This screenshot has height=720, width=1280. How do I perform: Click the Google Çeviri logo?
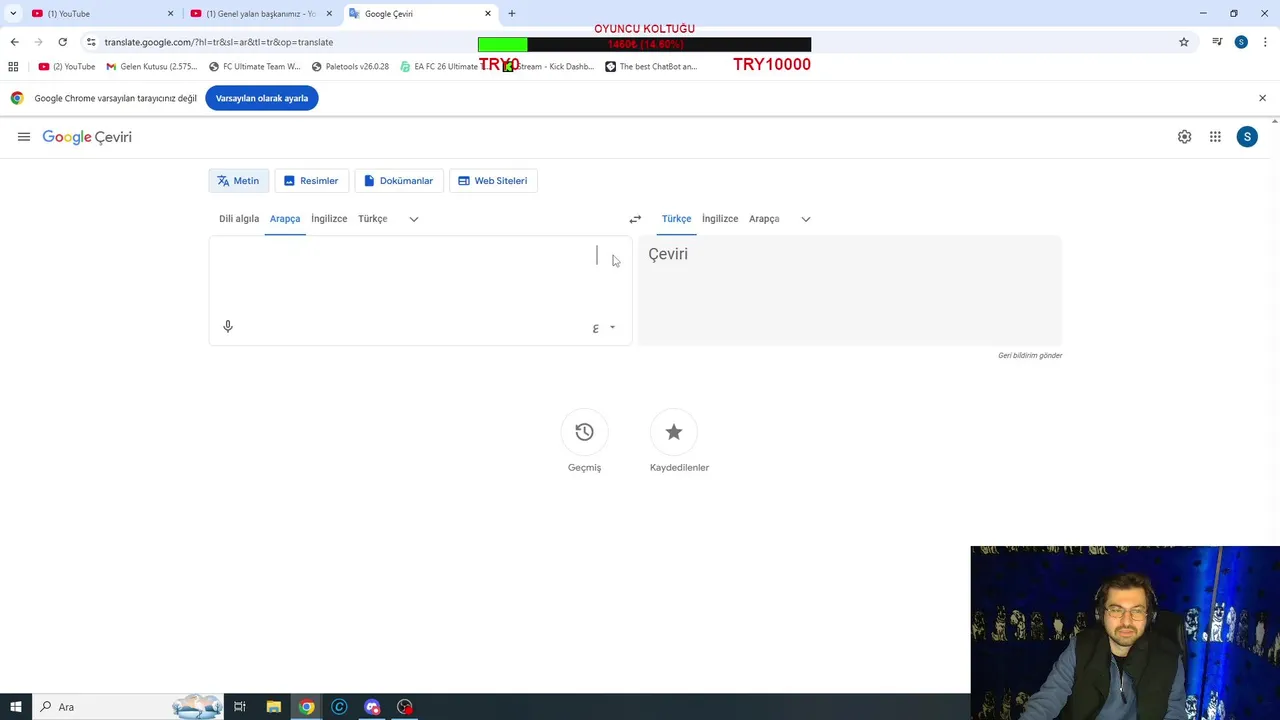[87, 137]
